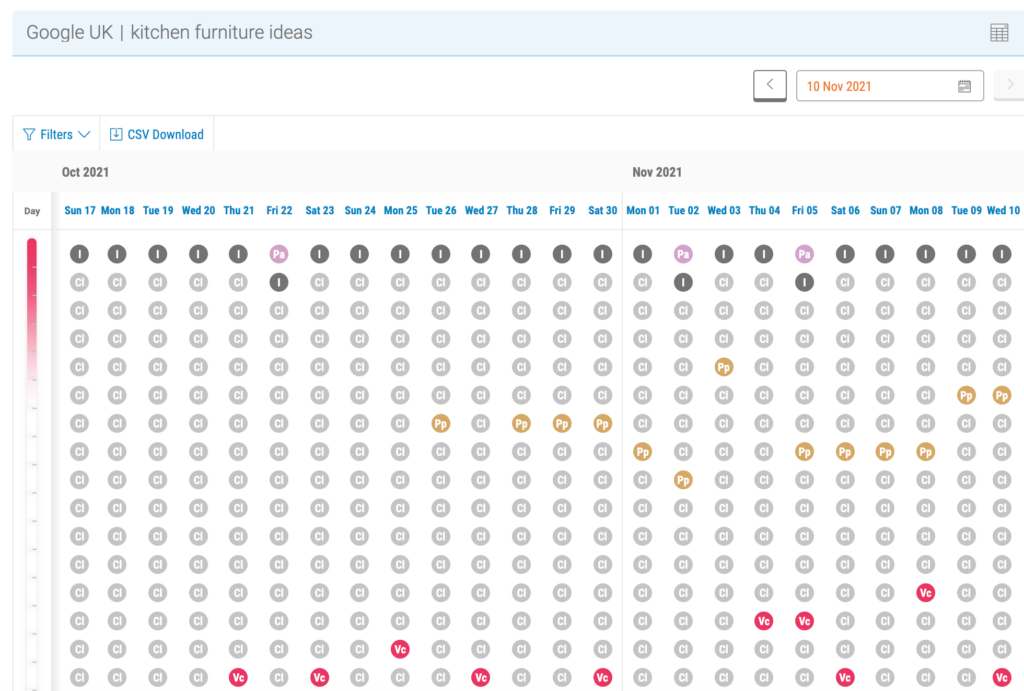Open the calendar icon in the date picker
The height and width of the screenshot is (691, 1024).
(963, 86)
